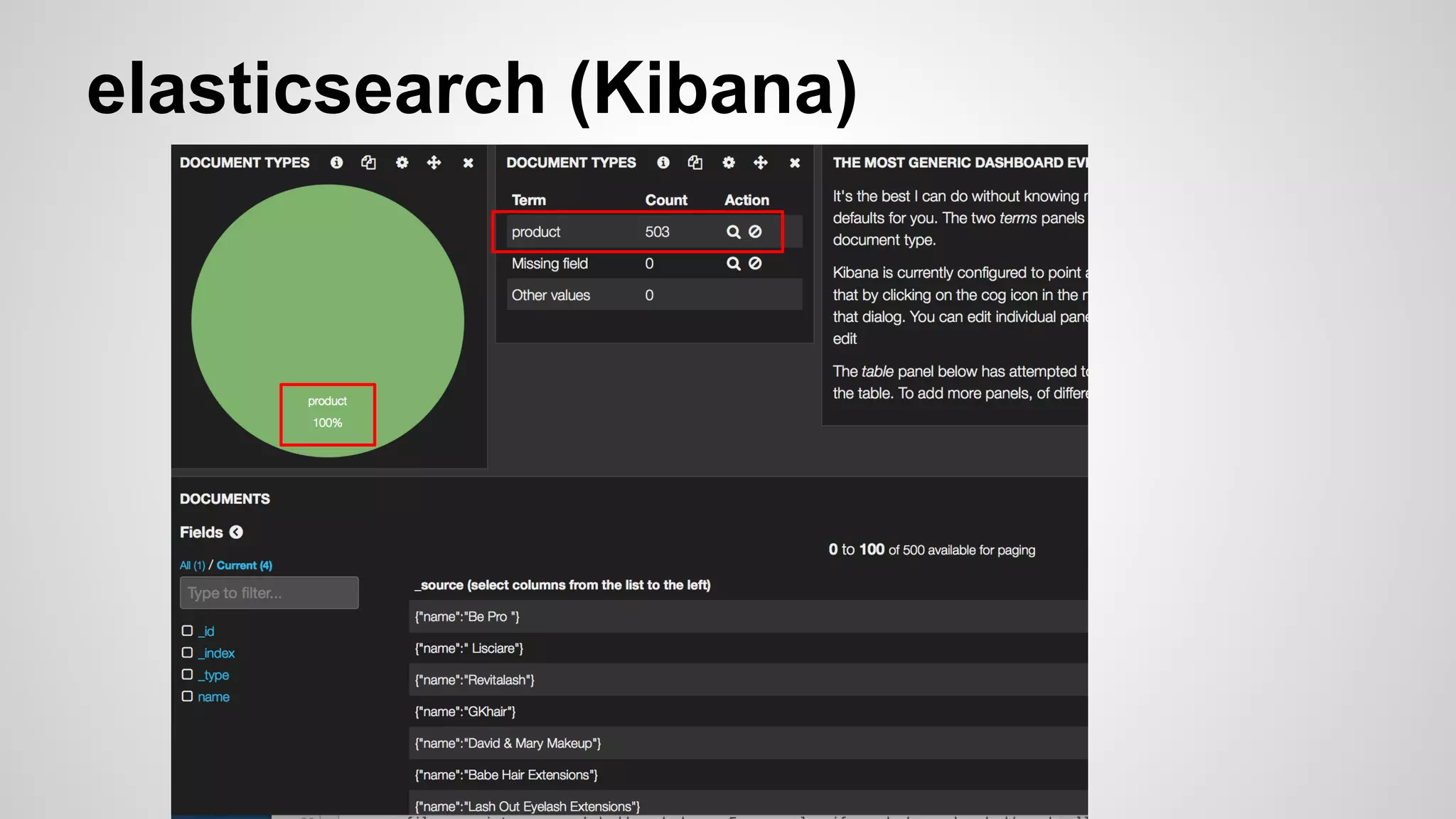Show All (1) fields

193,565
